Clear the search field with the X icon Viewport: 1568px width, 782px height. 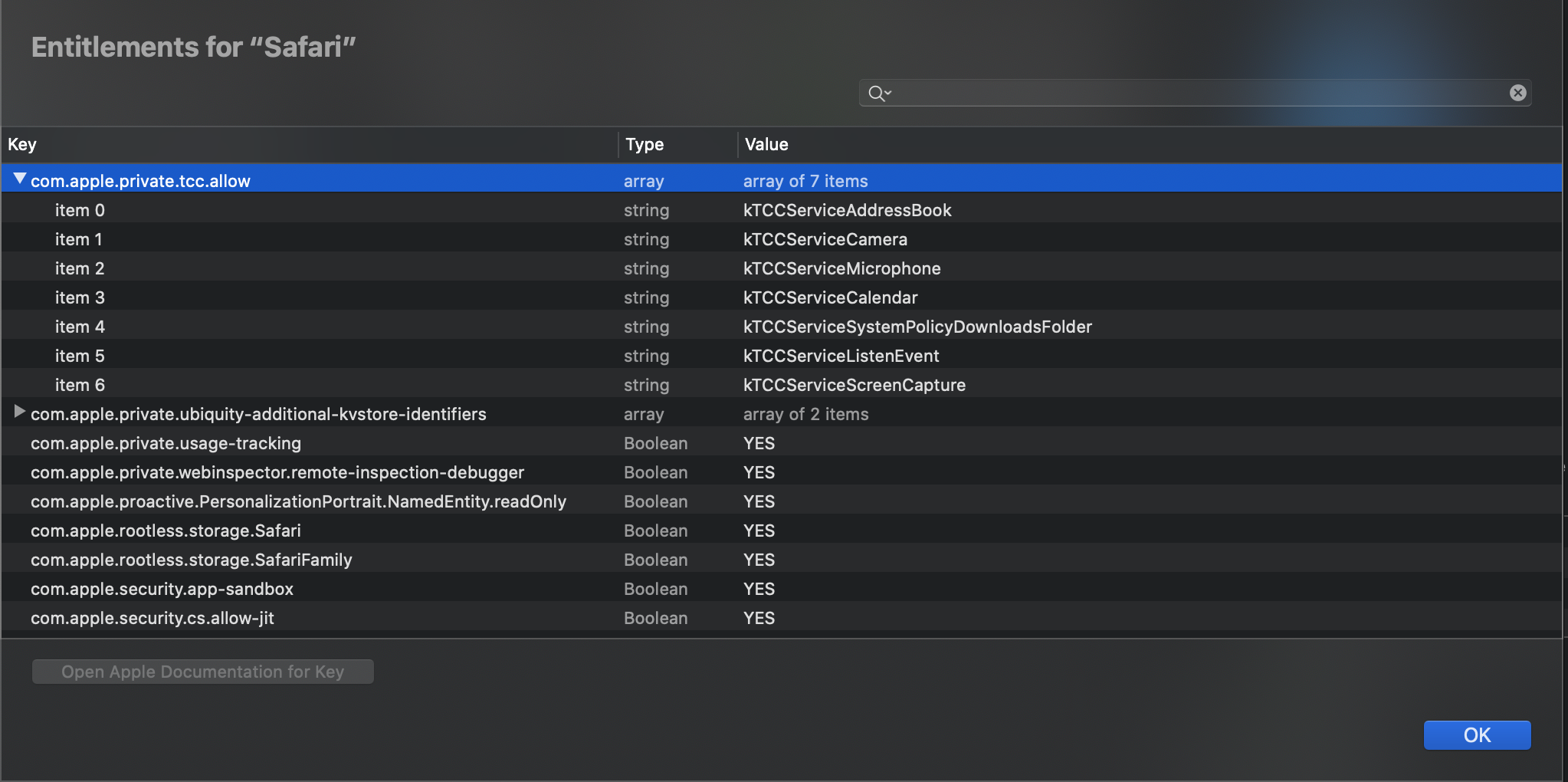(1517, 93)
